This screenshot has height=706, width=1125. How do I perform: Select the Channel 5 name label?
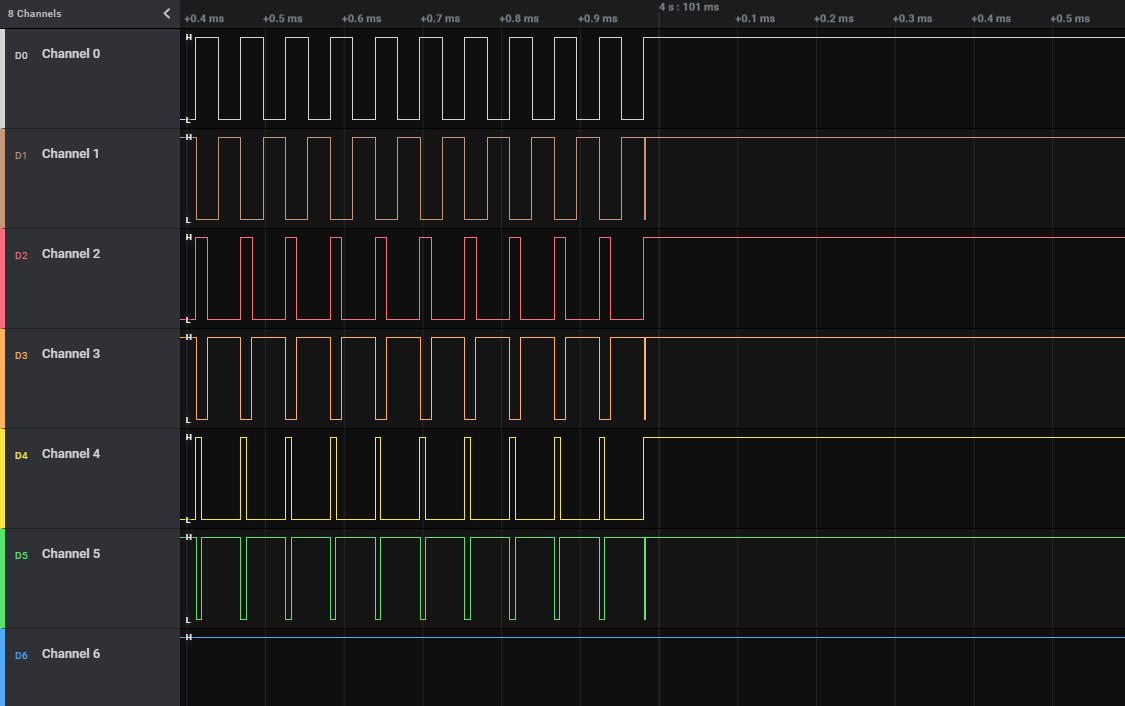(70, 554)
